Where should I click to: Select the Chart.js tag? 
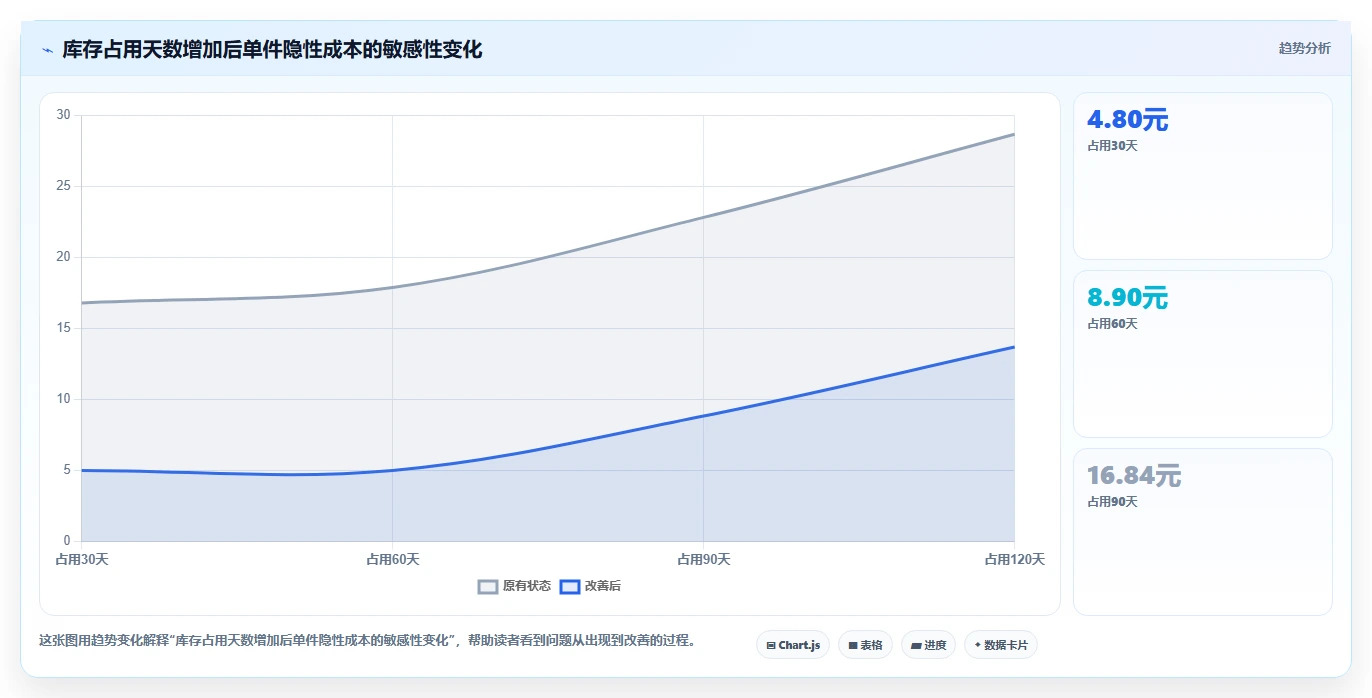[793, 645]
